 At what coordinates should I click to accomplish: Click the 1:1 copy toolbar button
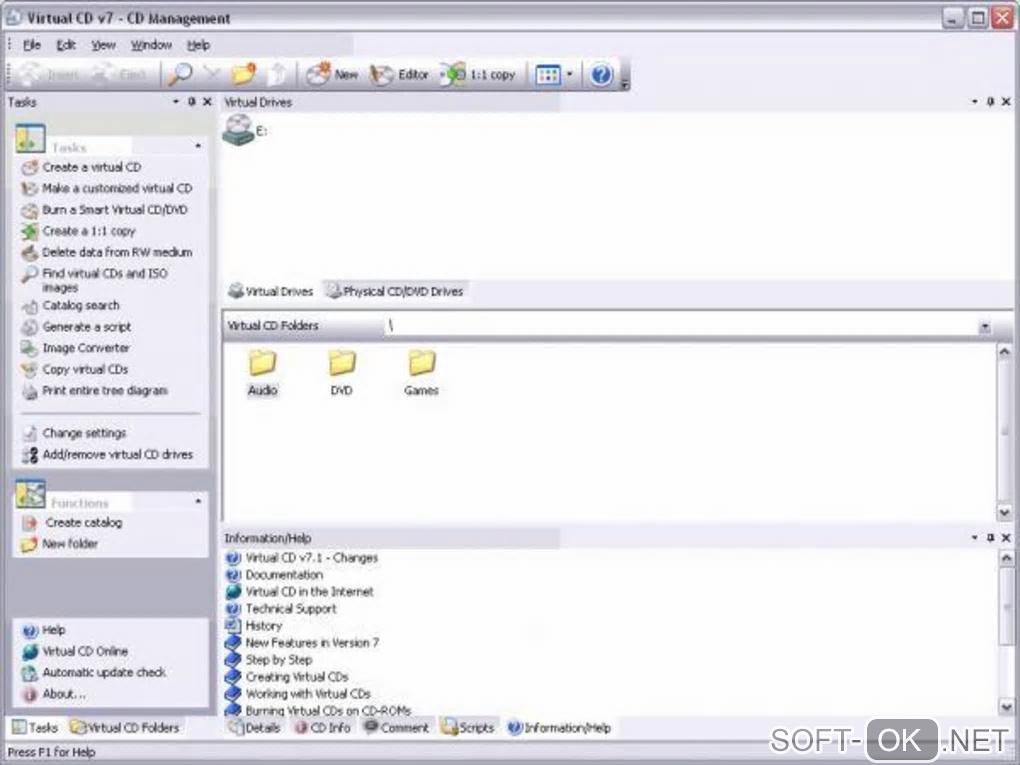479,75
